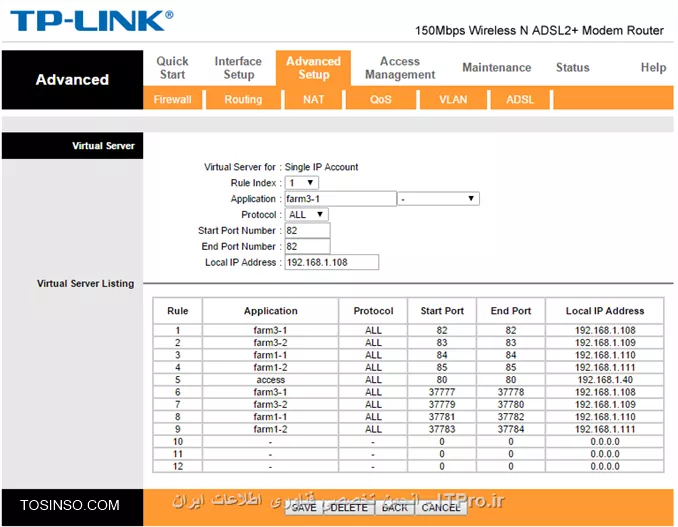Image resolution: width=678 pixels, height=527 pixels.
Task: Click start port 80 cell
Action: [x=442, y=380]
